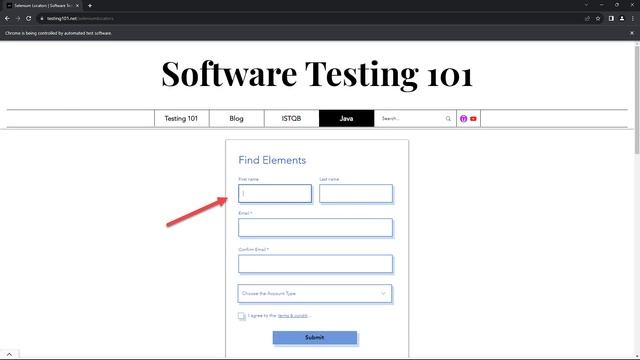Viewport: 640px width, 360px height.
Task: Bookmark this page with the star icon
Action: point(598,18)
